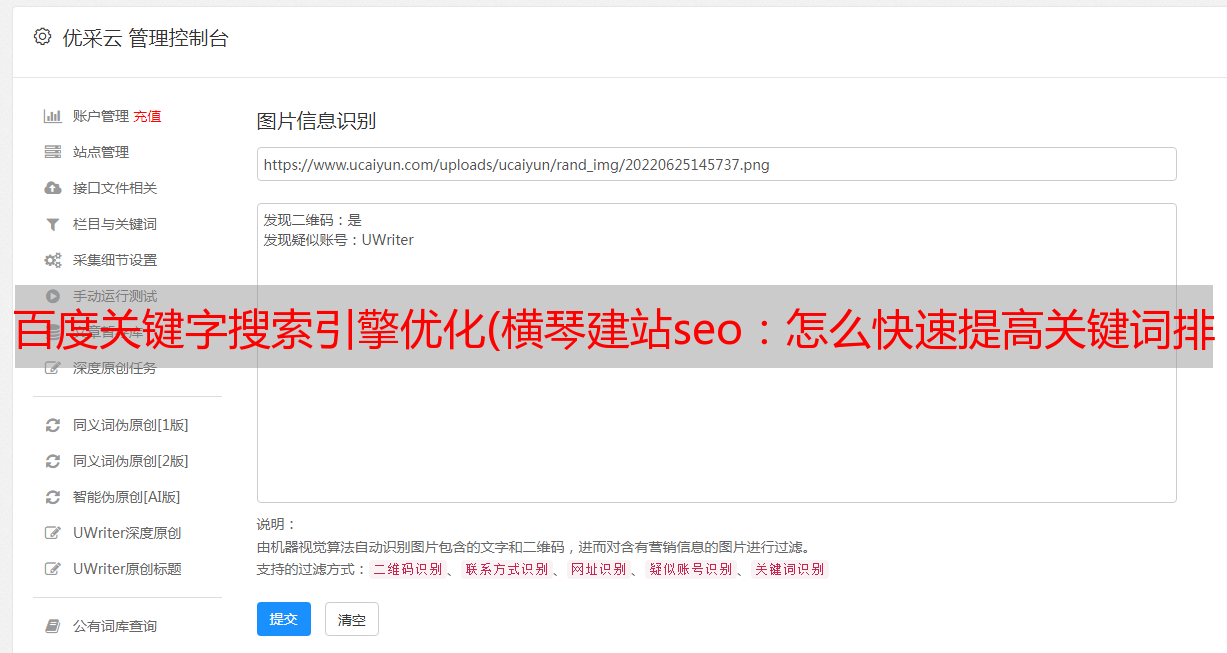
Task: Open 公有词库查询 menu item
Action: pos(114,626)
